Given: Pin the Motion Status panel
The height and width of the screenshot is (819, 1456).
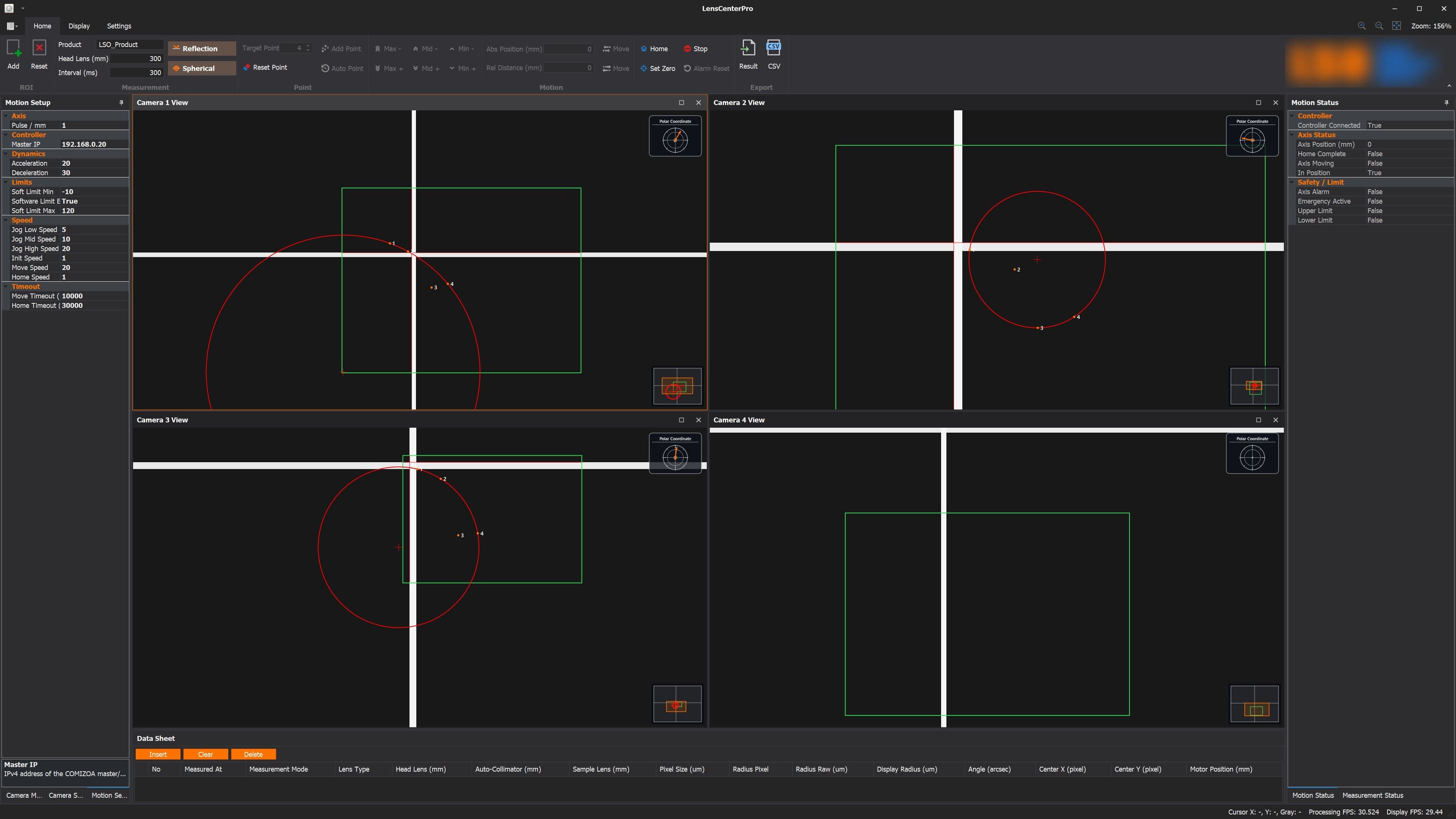Looking at the screenshot, I should pyautogui.click(x=1447, y=102).
